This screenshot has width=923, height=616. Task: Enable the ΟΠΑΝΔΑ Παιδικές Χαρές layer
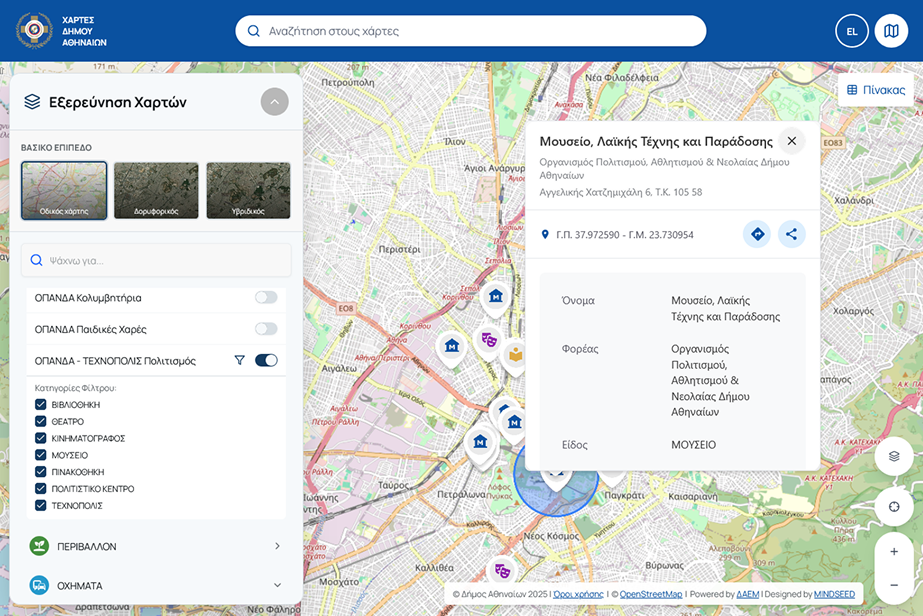tap(265, 329)
